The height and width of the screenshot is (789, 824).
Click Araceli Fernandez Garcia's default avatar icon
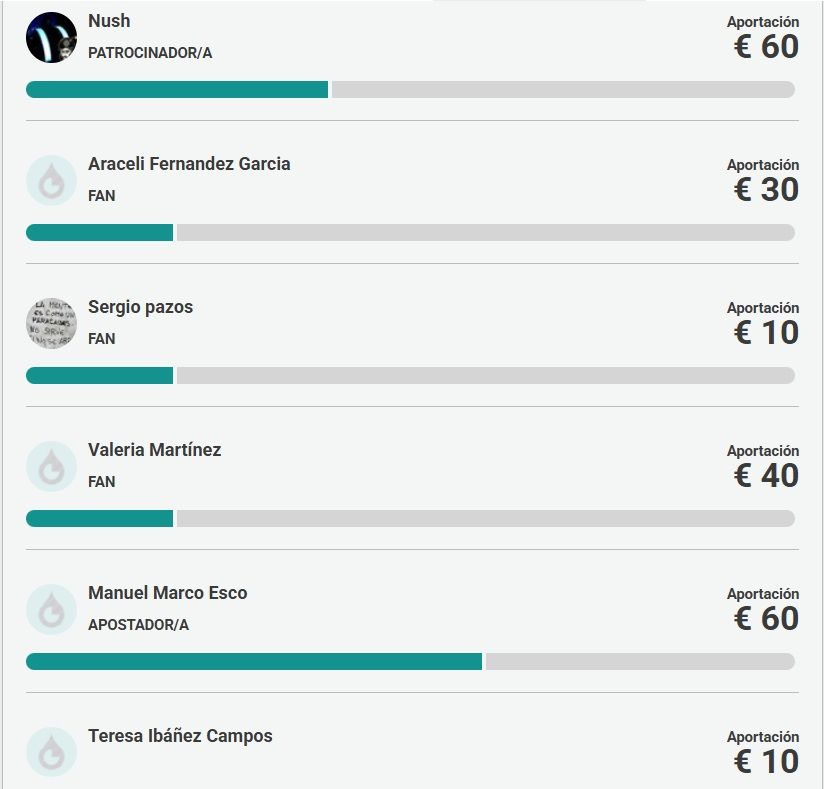51,181
